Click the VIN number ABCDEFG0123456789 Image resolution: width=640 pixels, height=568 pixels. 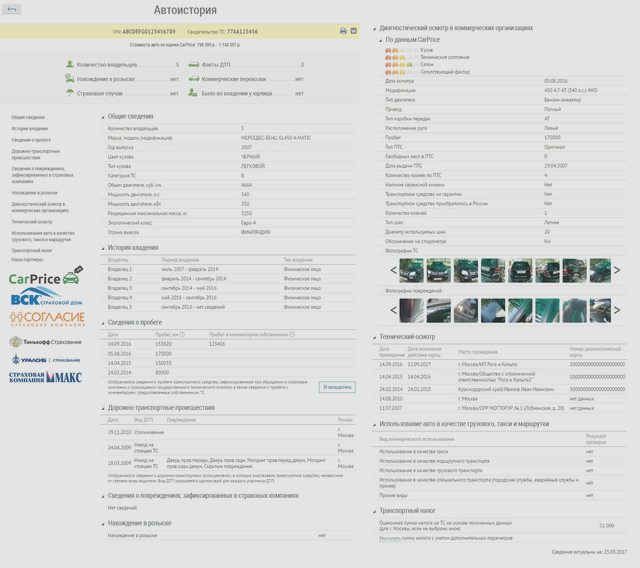[x=149, y=31]
